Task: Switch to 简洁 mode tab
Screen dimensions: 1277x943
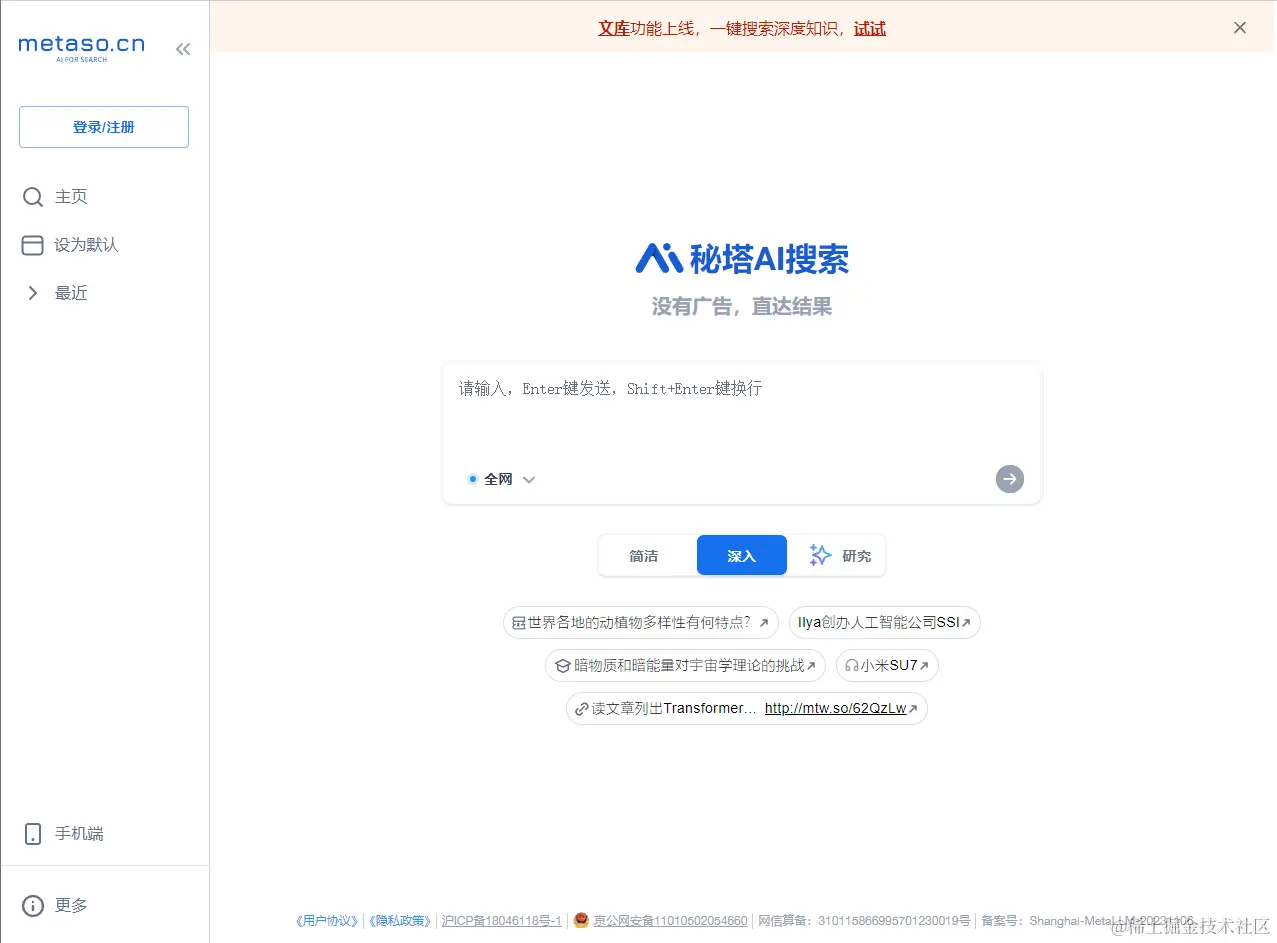Action: pos(644,556)
